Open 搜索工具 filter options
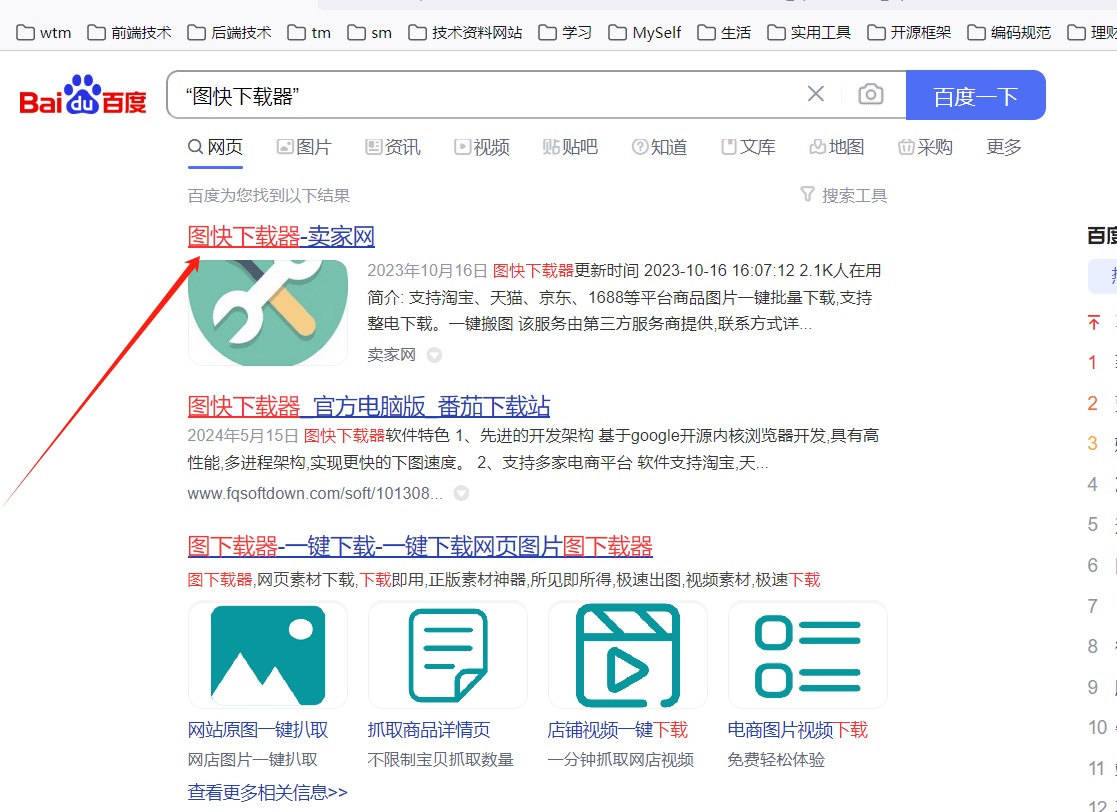Screen dimensions: 1117x812 [843, 195]
